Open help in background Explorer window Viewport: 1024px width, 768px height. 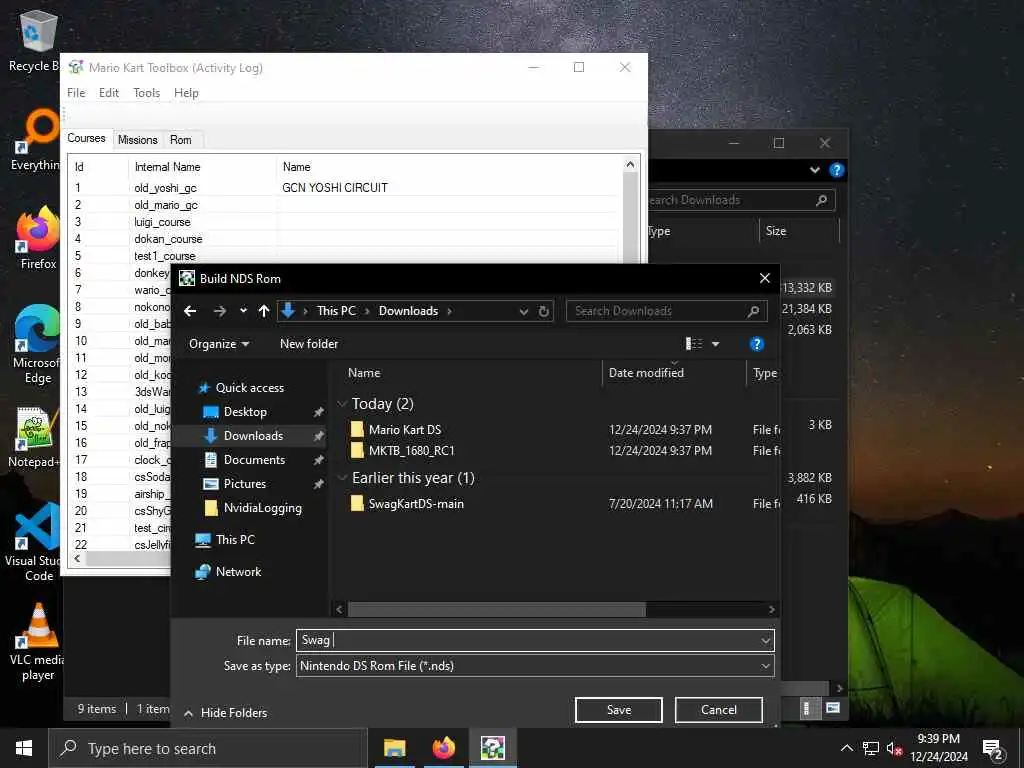point(836,170)
